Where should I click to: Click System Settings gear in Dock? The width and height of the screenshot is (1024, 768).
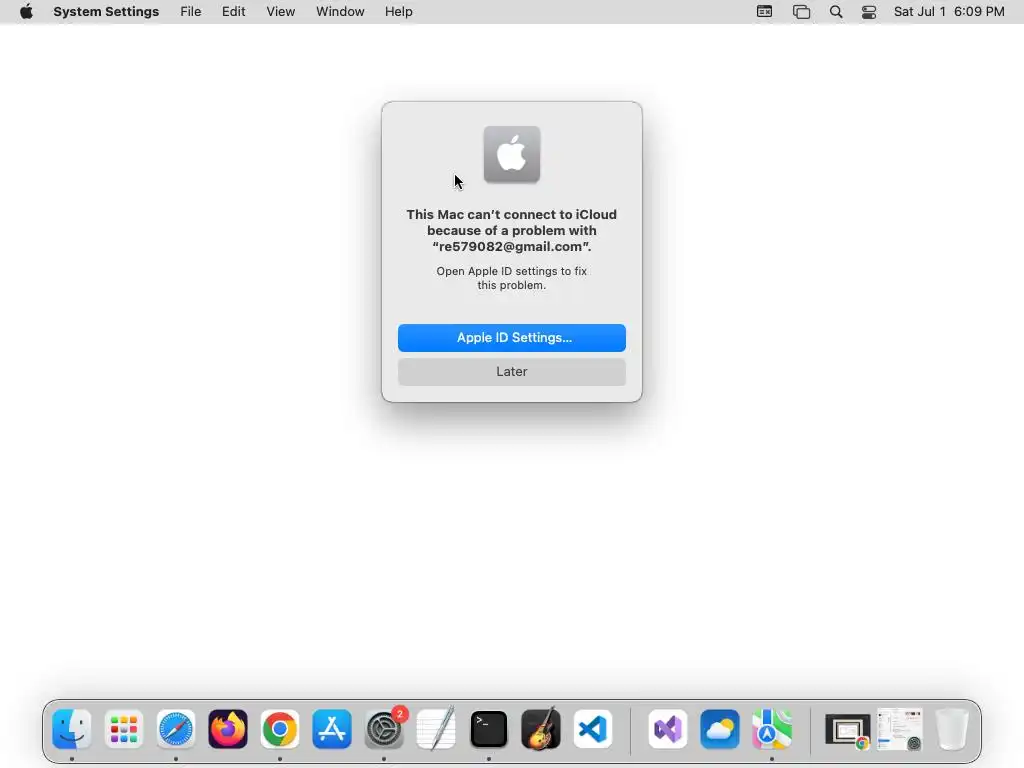tap(384, 729)
